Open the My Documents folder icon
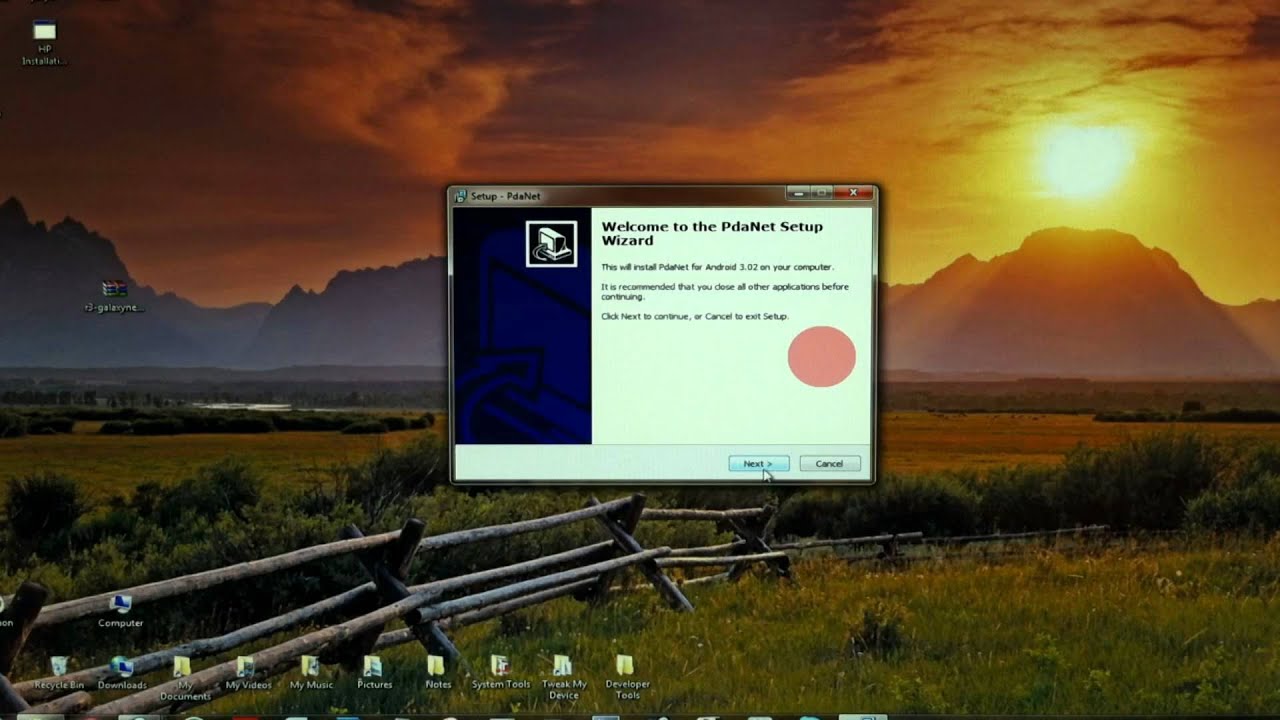 (x=185, y=678)
